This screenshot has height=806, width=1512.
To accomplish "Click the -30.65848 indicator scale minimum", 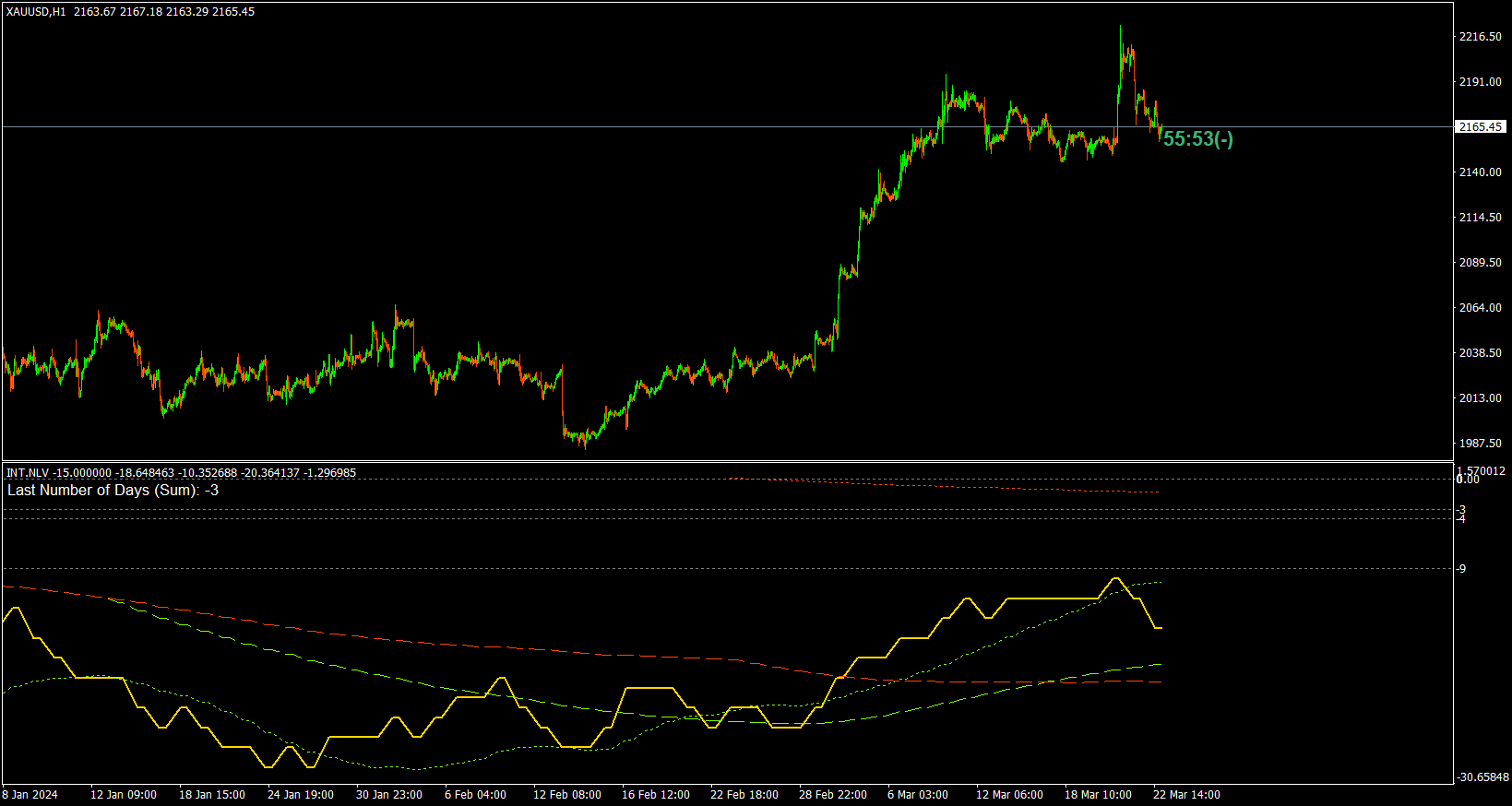I will tap(1482, 777).
